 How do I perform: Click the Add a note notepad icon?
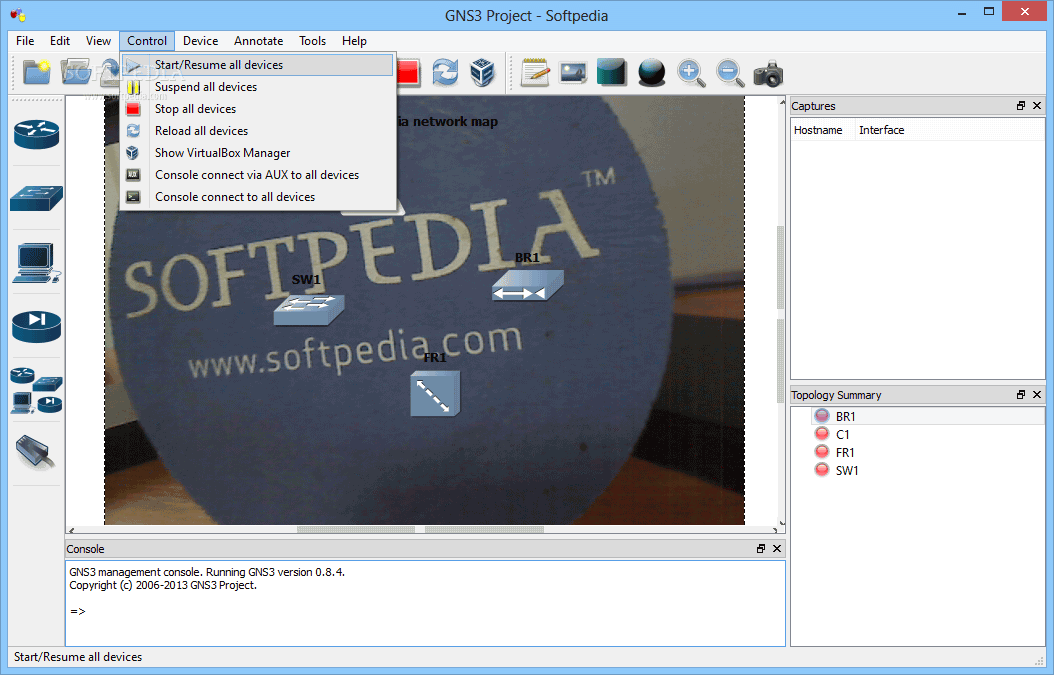[x=536, y=73]
